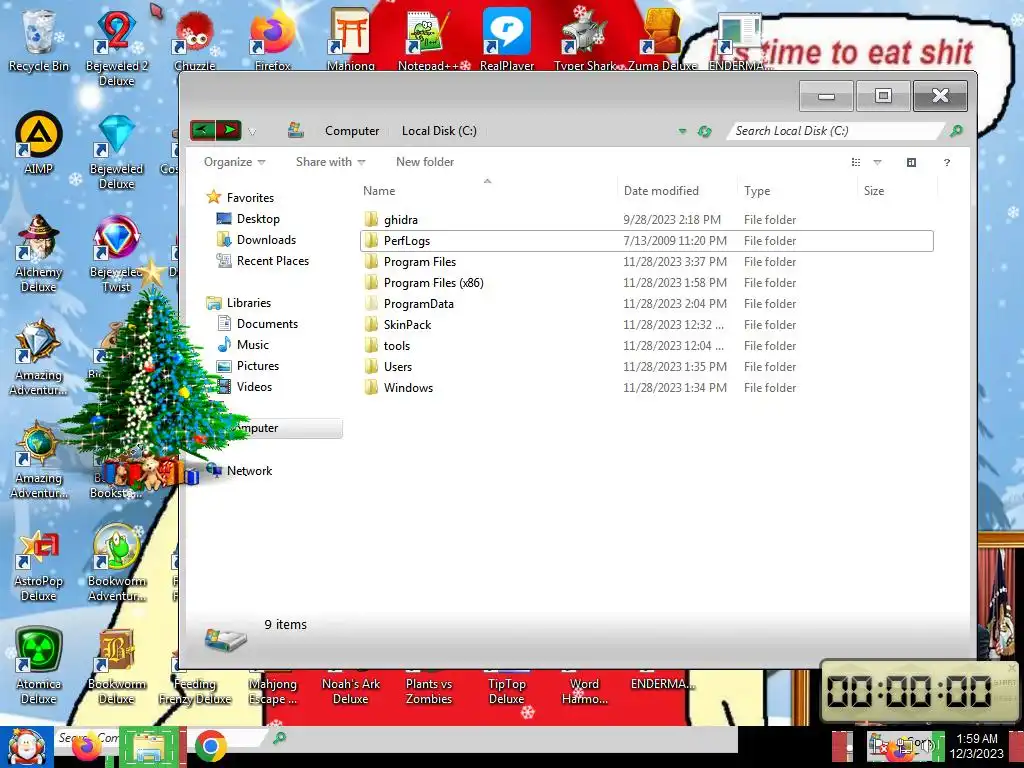Image resolution: width=1024 pixels, height=768 pixels.
Task: Select the ghidra folder
Action: click(647, 219)
